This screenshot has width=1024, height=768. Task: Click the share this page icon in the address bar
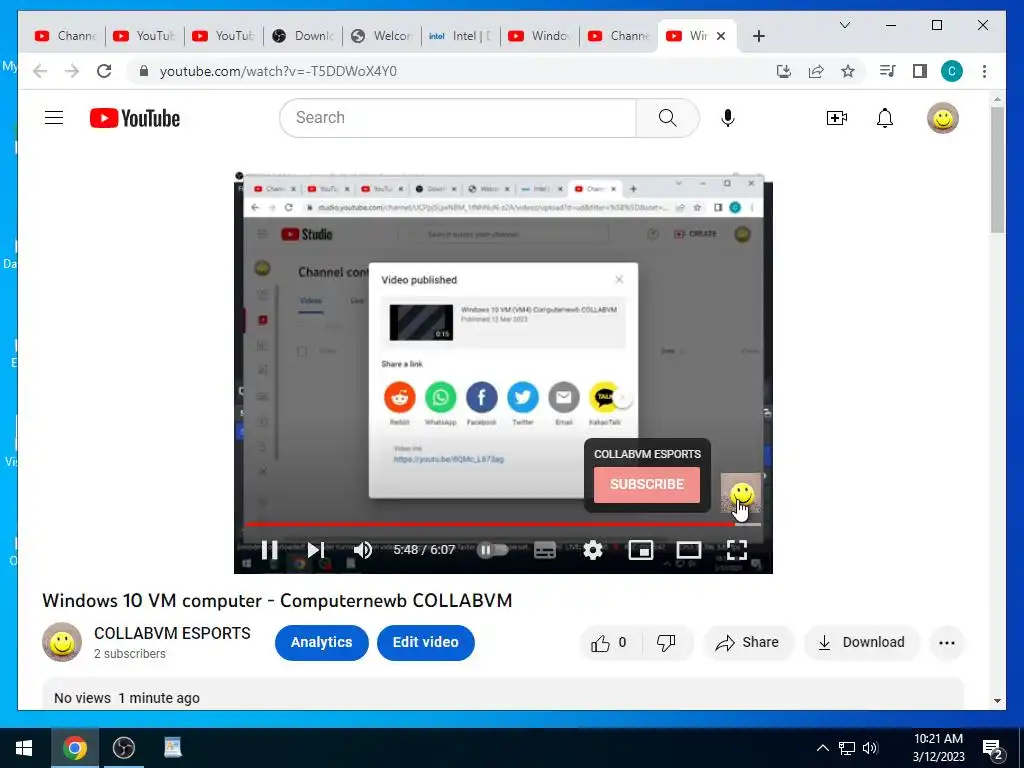(816, 71)
